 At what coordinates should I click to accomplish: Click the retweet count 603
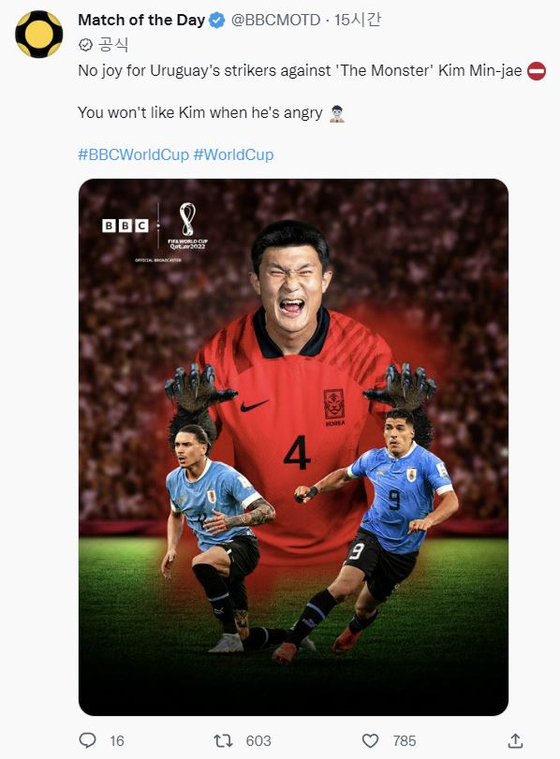tap(258, 741)
